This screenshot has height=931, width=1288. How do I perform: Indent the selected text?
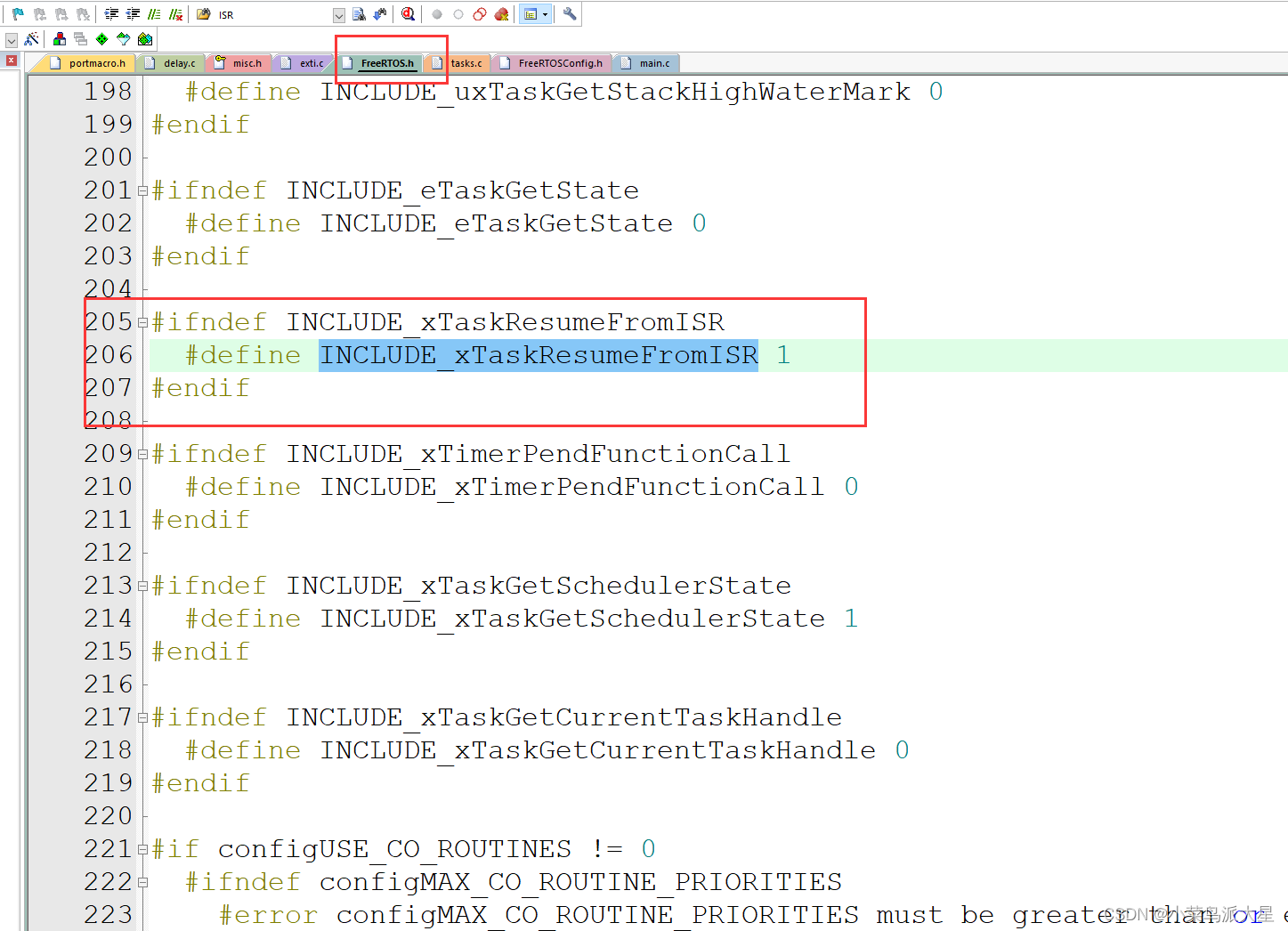click(x=112, y=13)
